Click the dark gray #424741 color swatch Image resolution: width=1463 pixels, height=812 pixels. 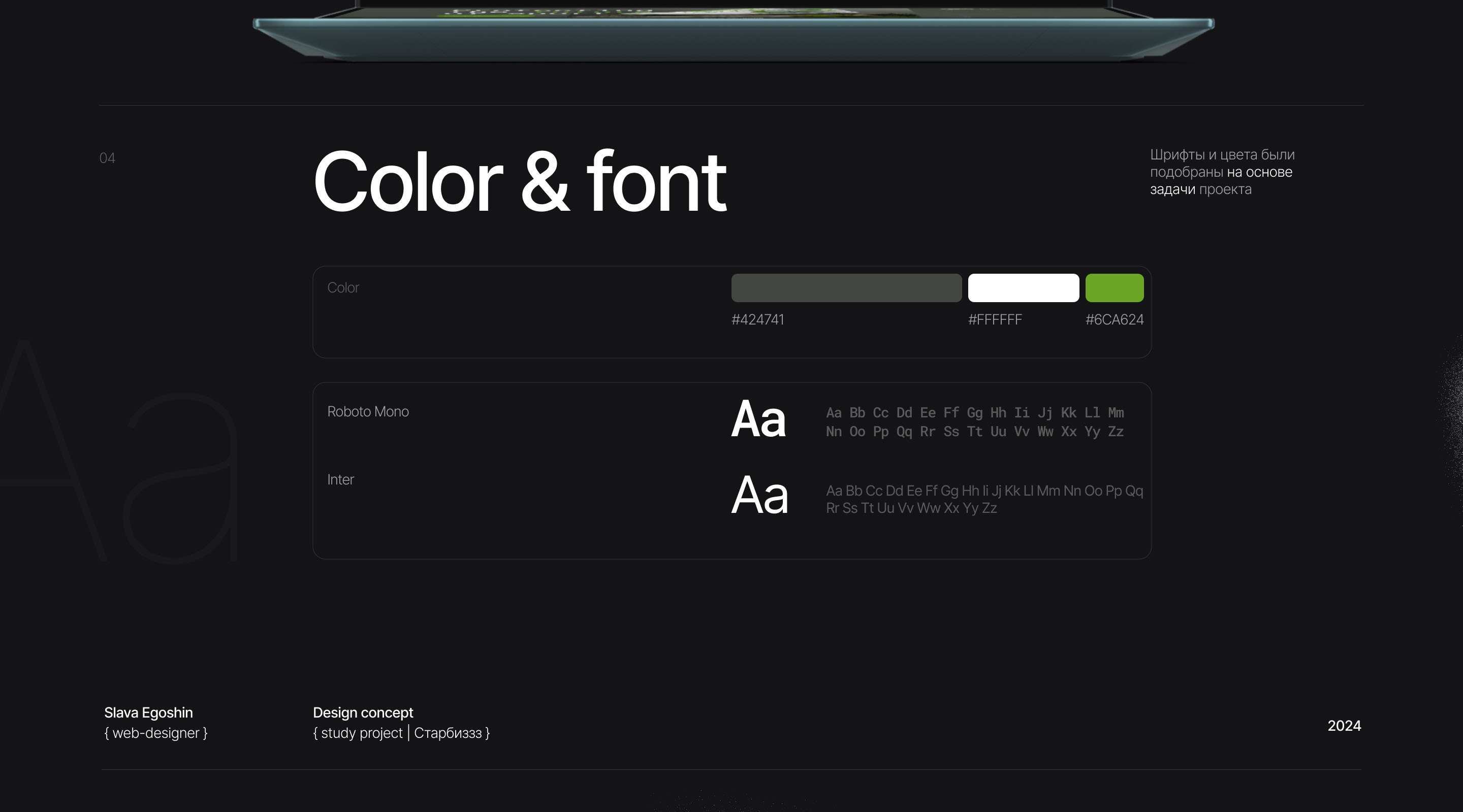[x=846, y=288]
